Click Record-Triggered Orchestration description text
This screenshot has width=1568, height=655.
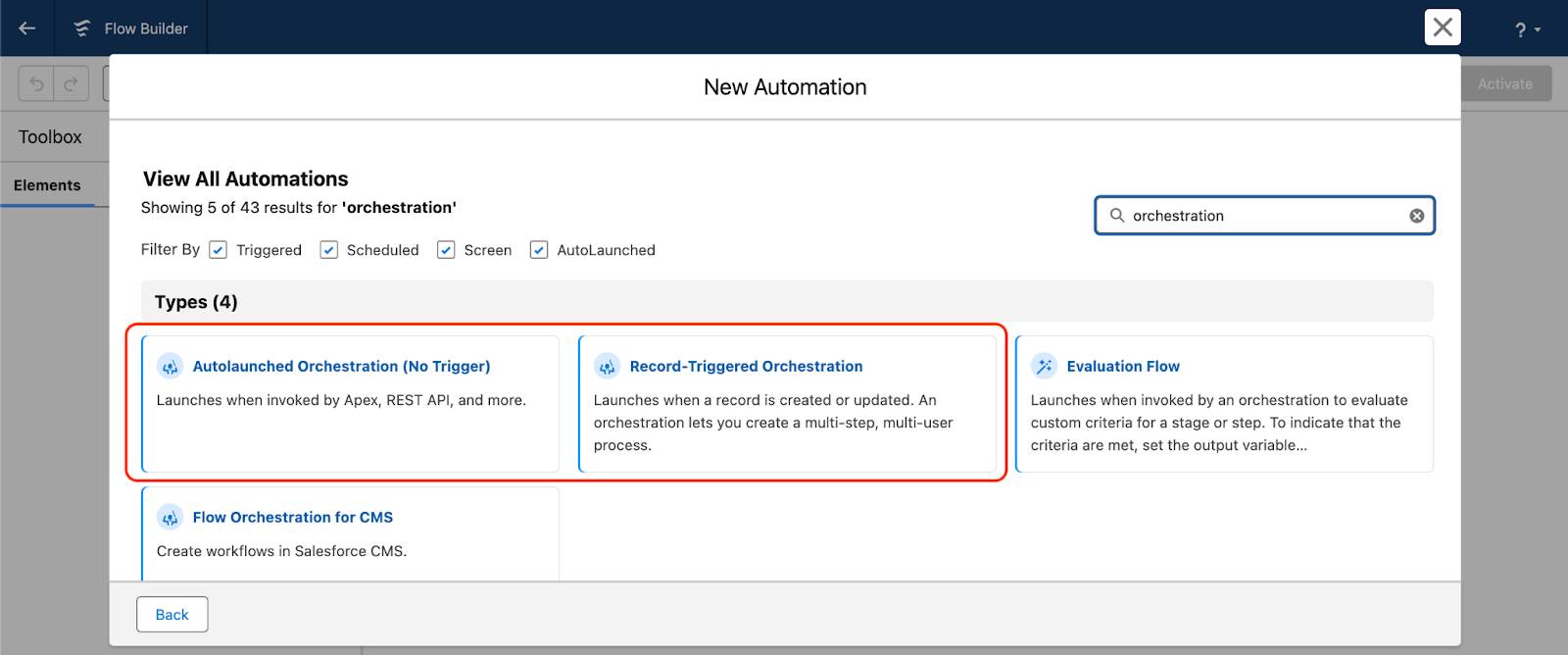coord(773,423)
